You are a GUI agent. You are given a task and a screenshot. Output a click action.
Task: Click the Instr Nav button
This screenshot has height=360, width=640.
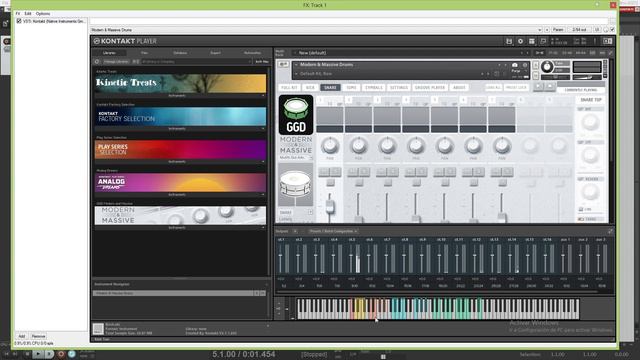pyautogui.click(x=262, y=62)
